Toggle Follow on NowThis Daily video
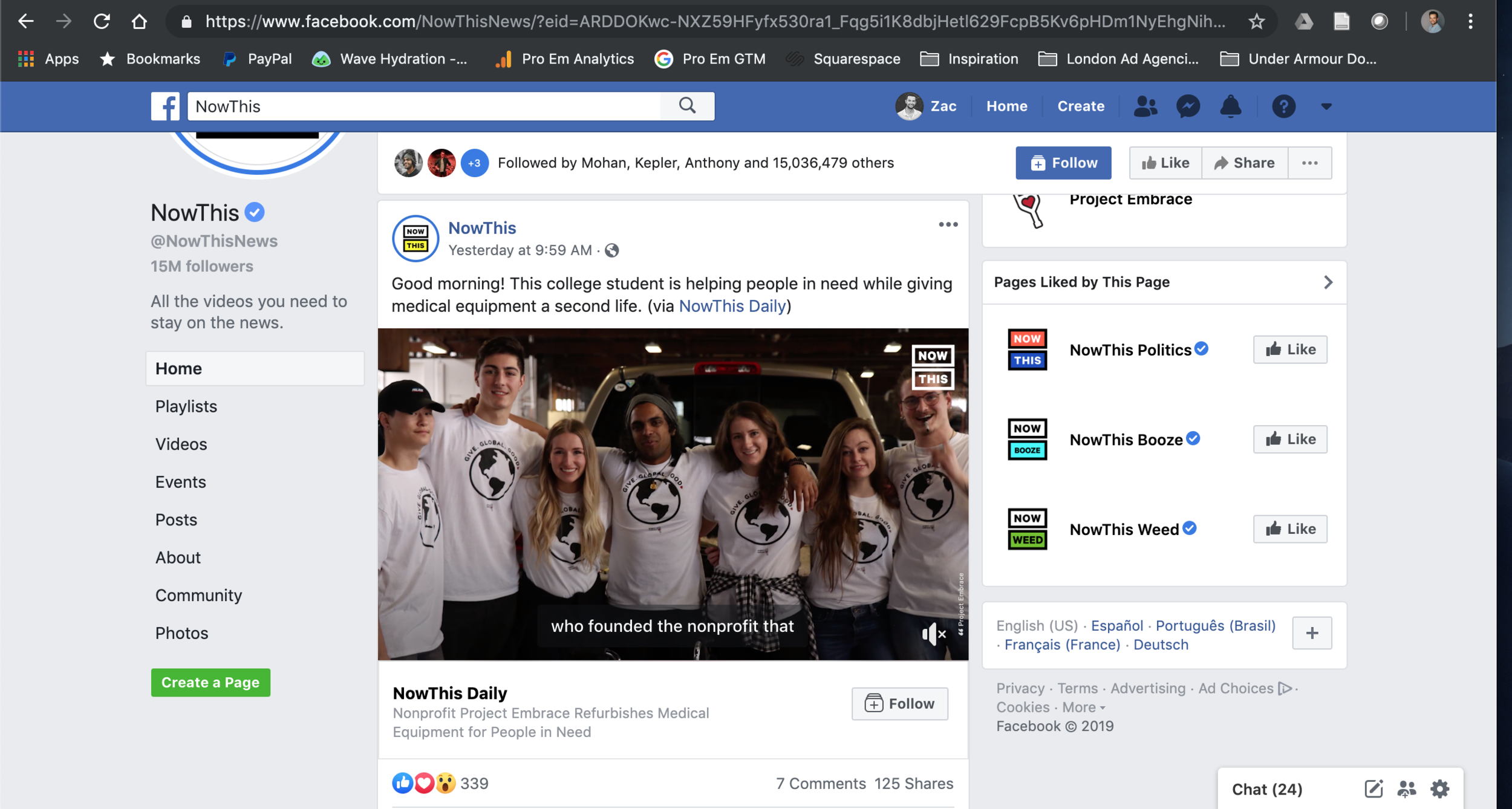 coord(899,703)
